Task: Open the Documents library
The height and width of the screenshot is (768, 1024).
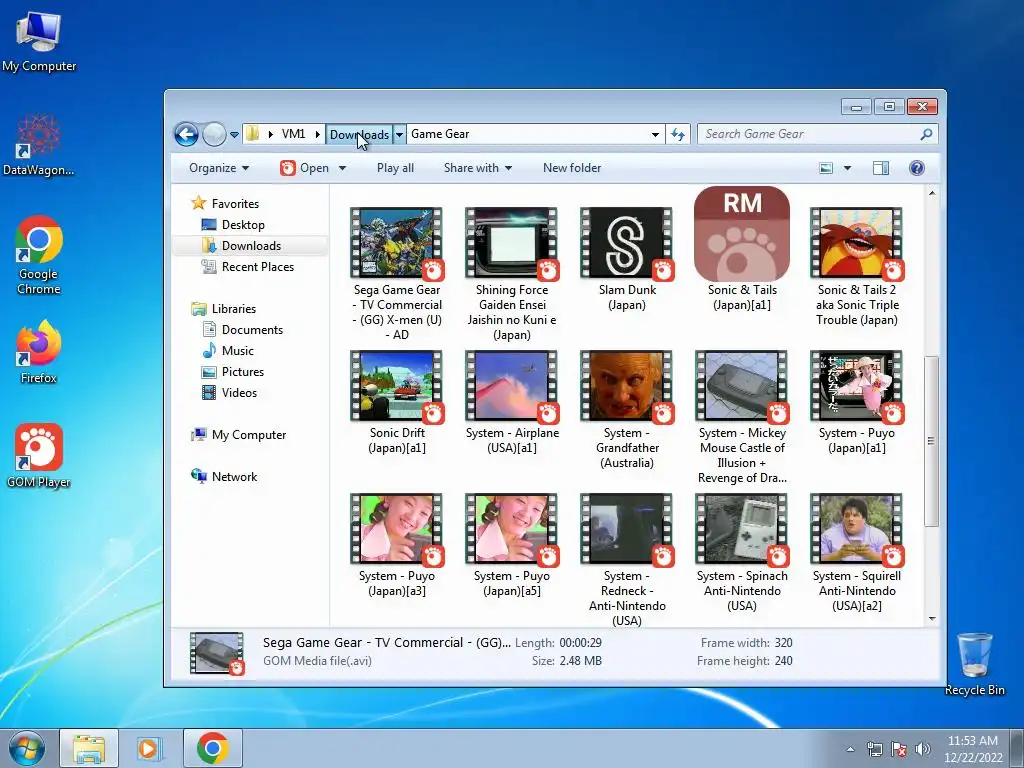Action: pyautogui.click(x=252, y=330)
